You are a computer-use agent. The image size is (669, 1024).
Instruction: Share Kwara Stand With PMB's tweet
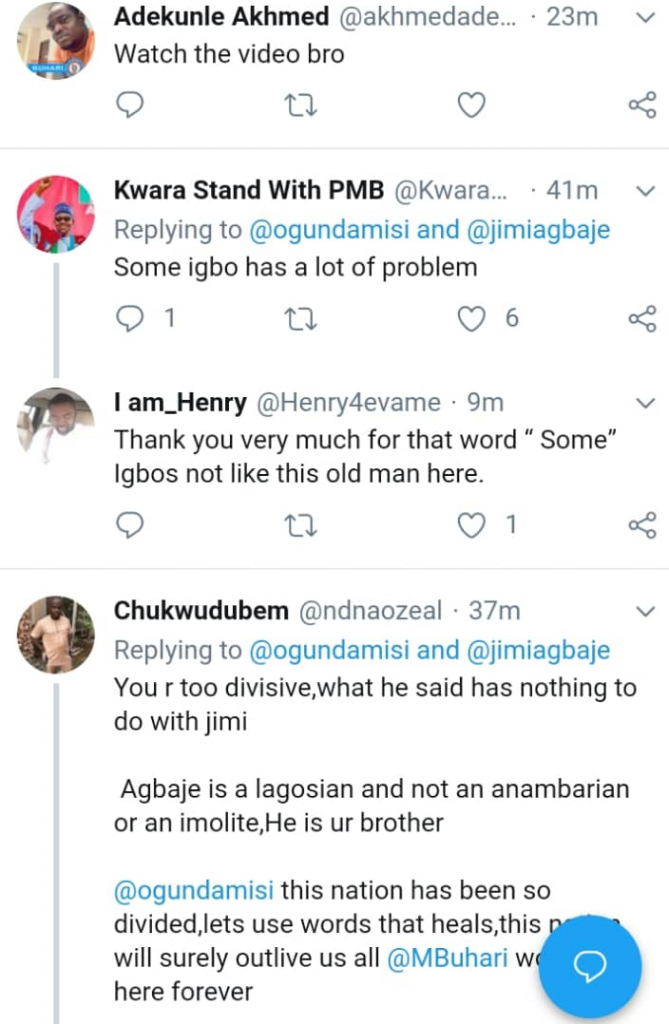[641, 319]
